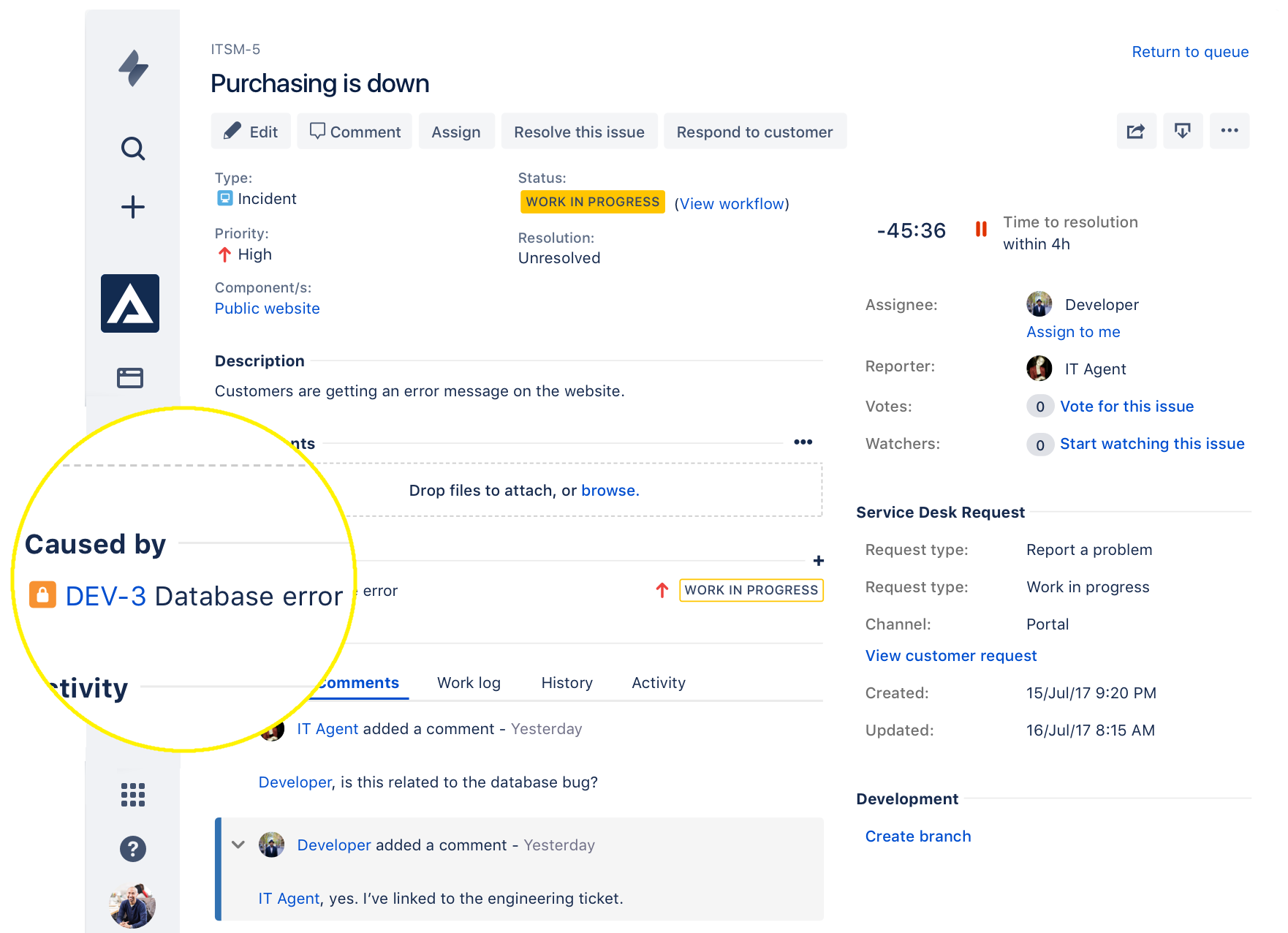
Task: Click the Developer assignee avatar
Action: (1039, 304)
